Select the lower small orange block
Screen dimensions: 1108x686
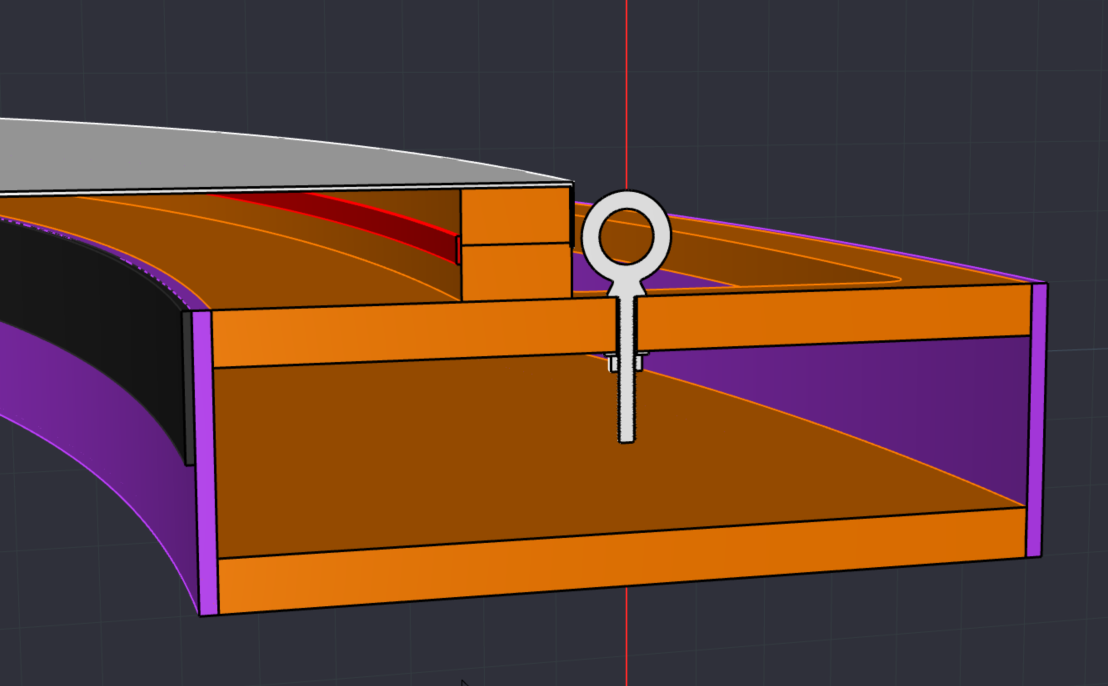click(x=514, y=271)
